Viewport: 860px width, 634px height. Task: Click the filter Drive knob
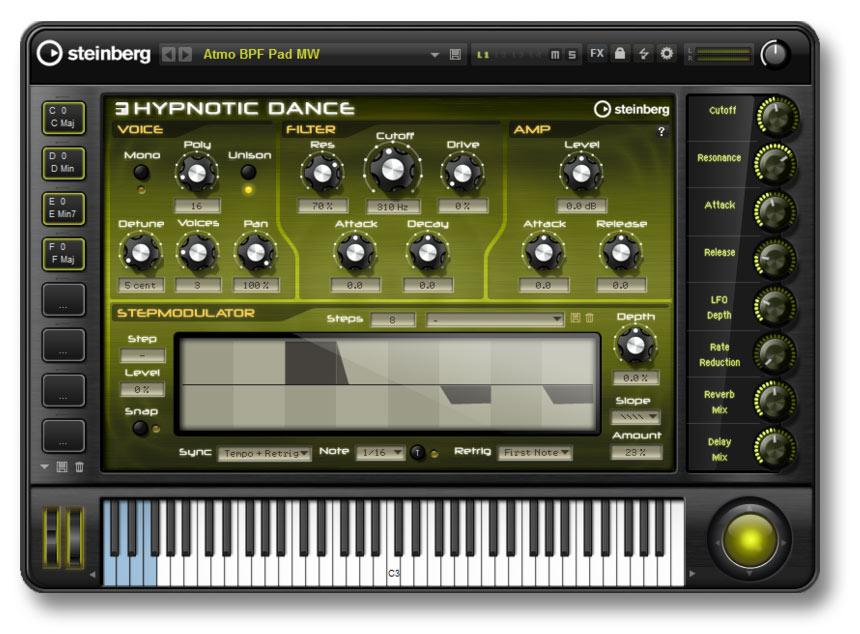(x=462, y=173)
